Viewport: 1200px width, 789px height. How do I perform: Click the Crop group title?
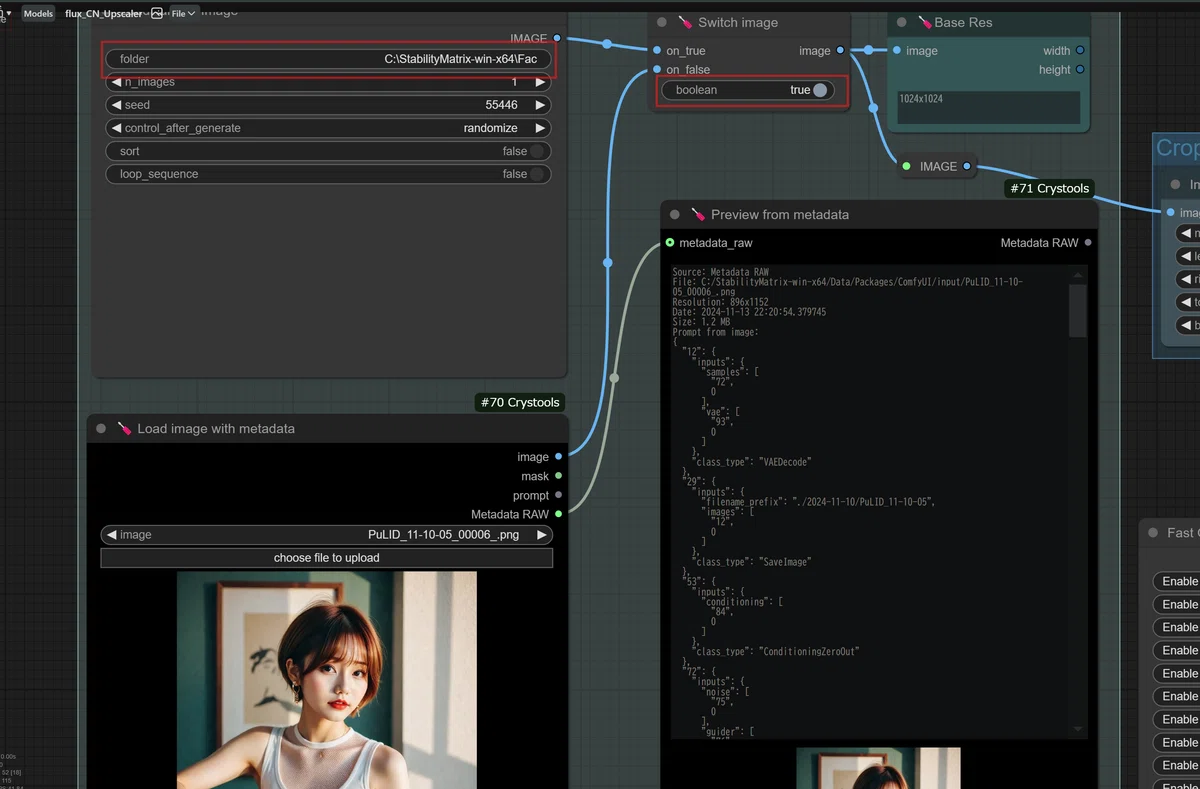[x=1177, y=148]
